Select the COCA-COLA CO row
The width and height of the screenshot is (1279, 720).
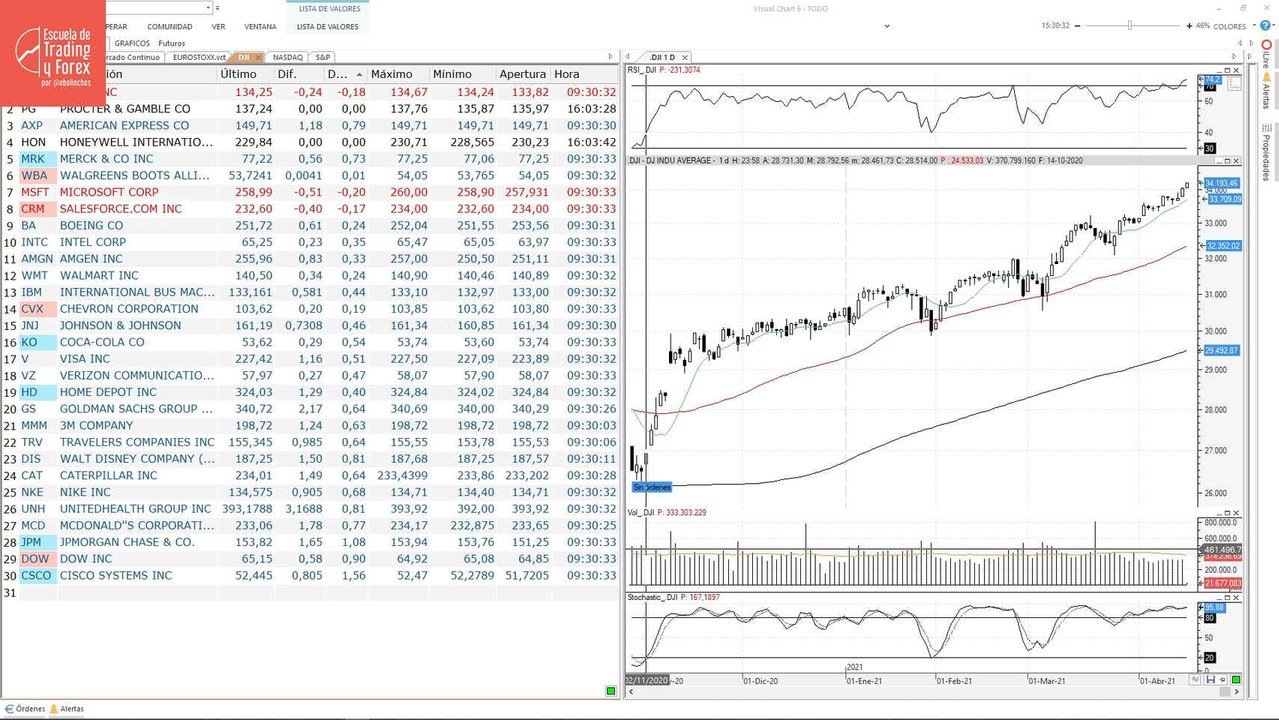(309, 342)
